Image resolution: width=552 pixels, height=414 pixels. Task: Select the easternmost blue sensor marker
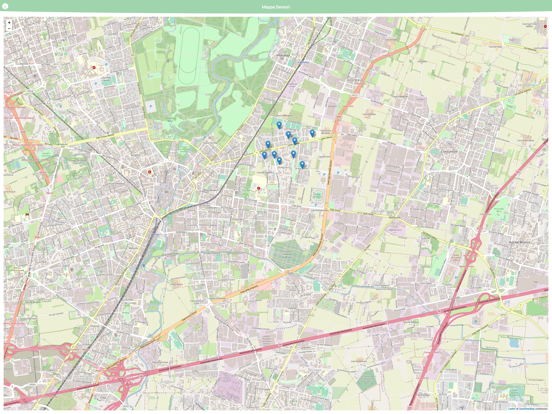[x=312, y=133]
